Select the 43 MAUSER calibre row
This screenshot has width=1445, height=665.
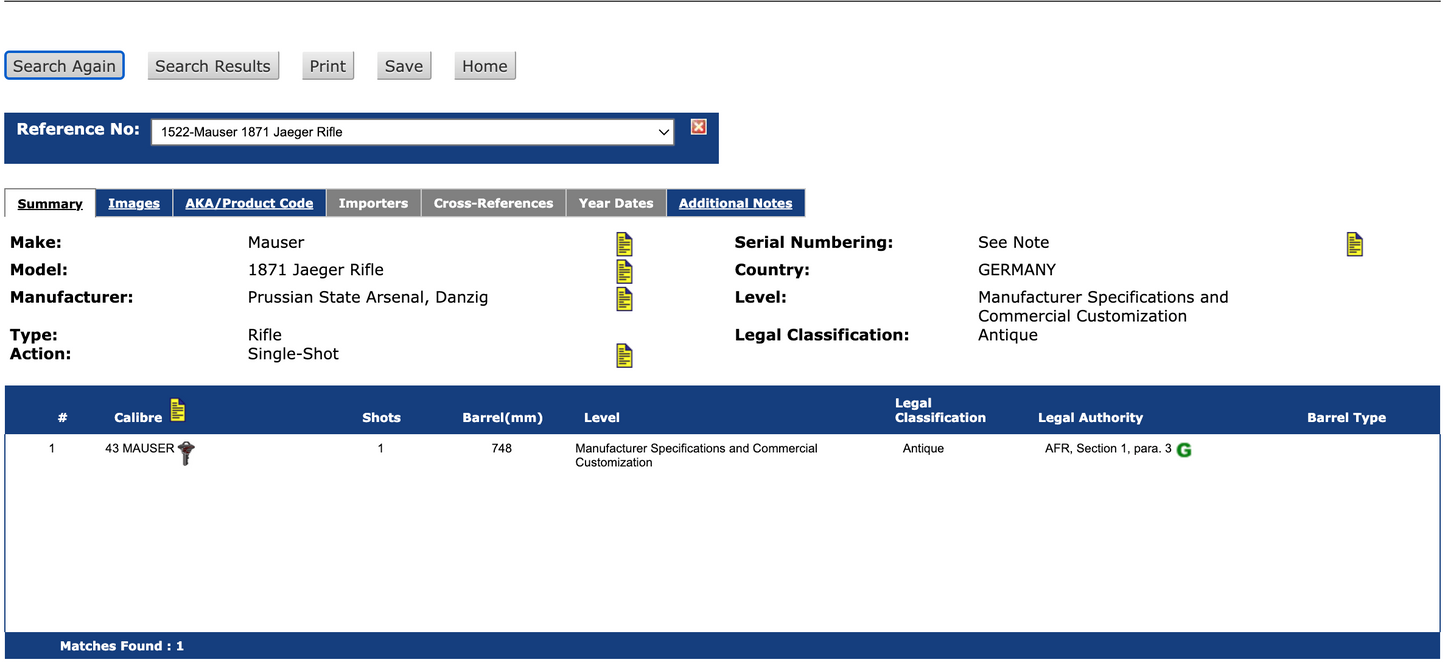pos(722,455)
